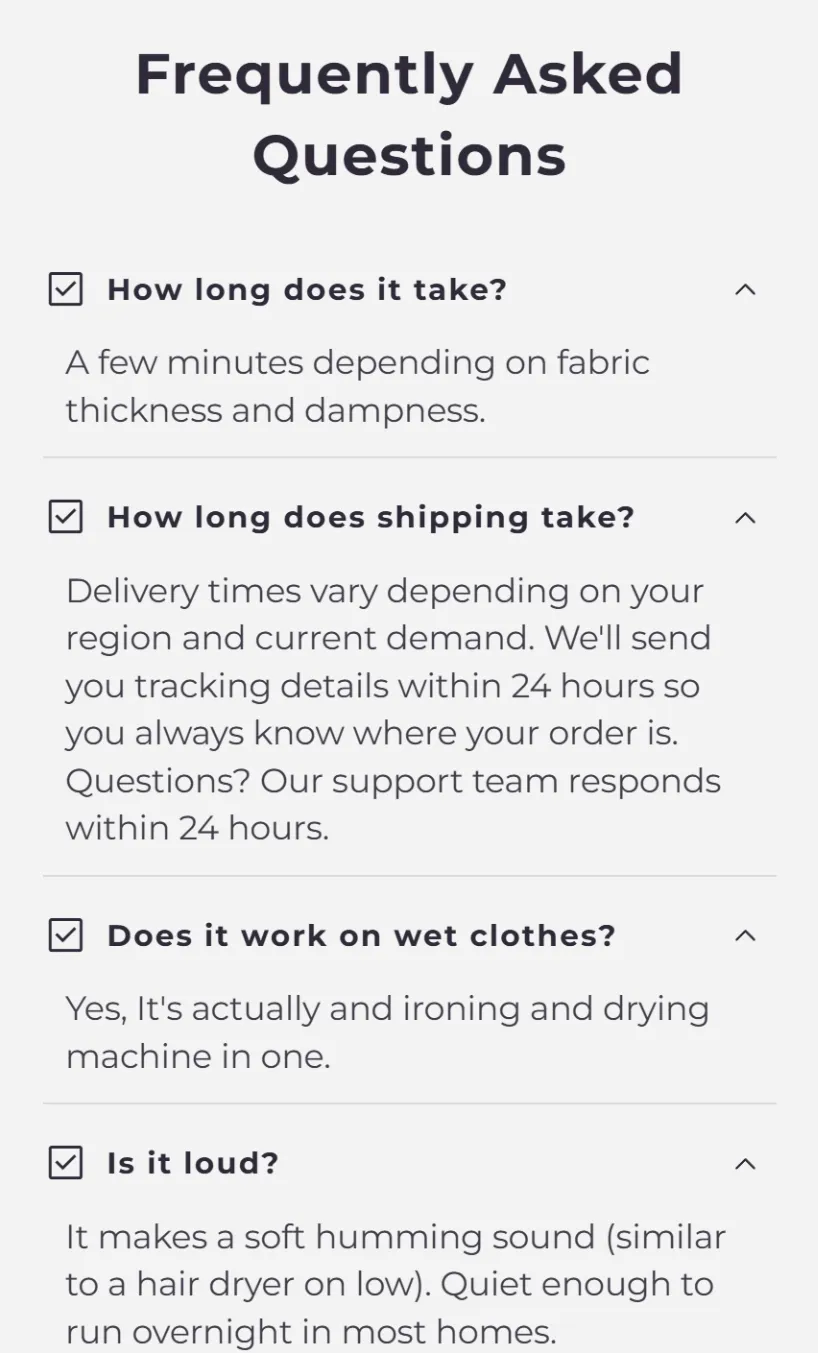The height and width of the screenshot is (1353, 818).
Task: Collapse the "Is it loud?" section chevron
Action: tap(745, 1163)
